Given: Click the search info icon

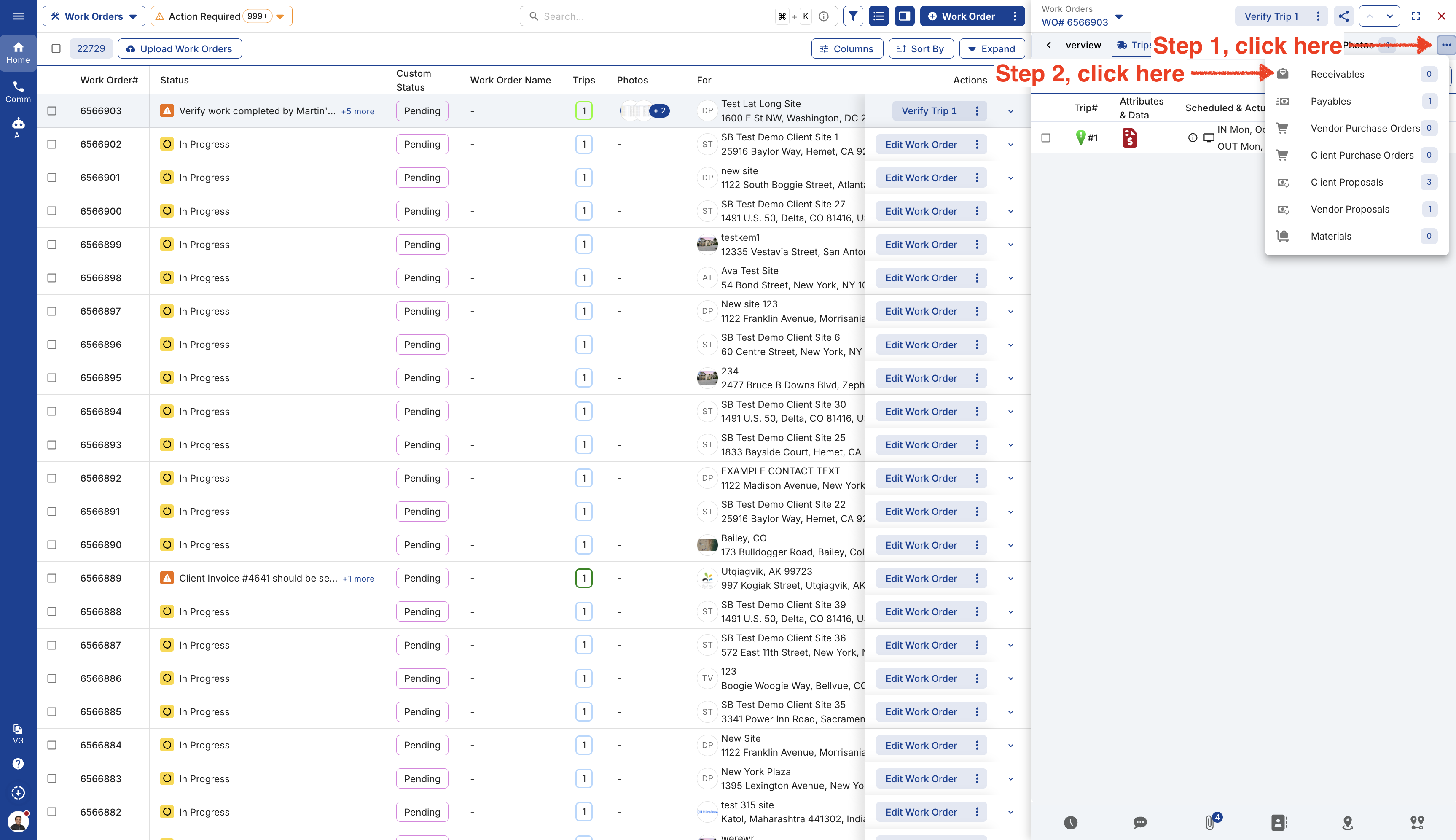Looking at the screenshot, I should [824, 16].
